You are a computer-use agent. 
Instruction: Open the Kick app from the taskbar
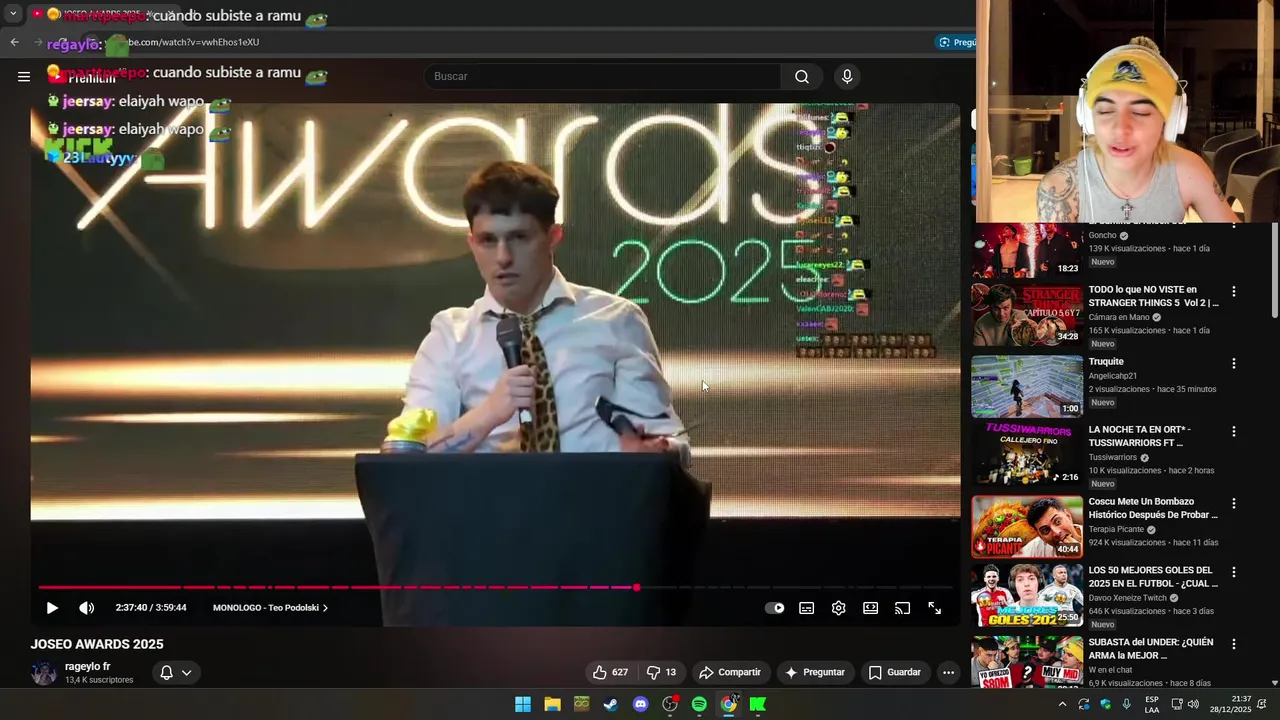click(758, 705)
